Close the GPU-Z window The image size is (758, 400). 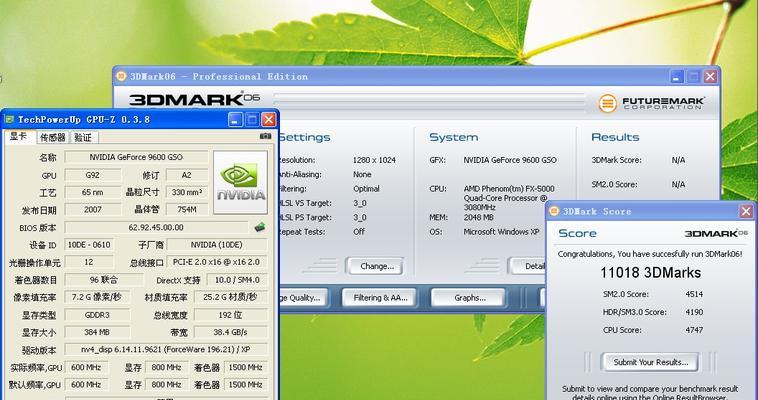point(269,119)
